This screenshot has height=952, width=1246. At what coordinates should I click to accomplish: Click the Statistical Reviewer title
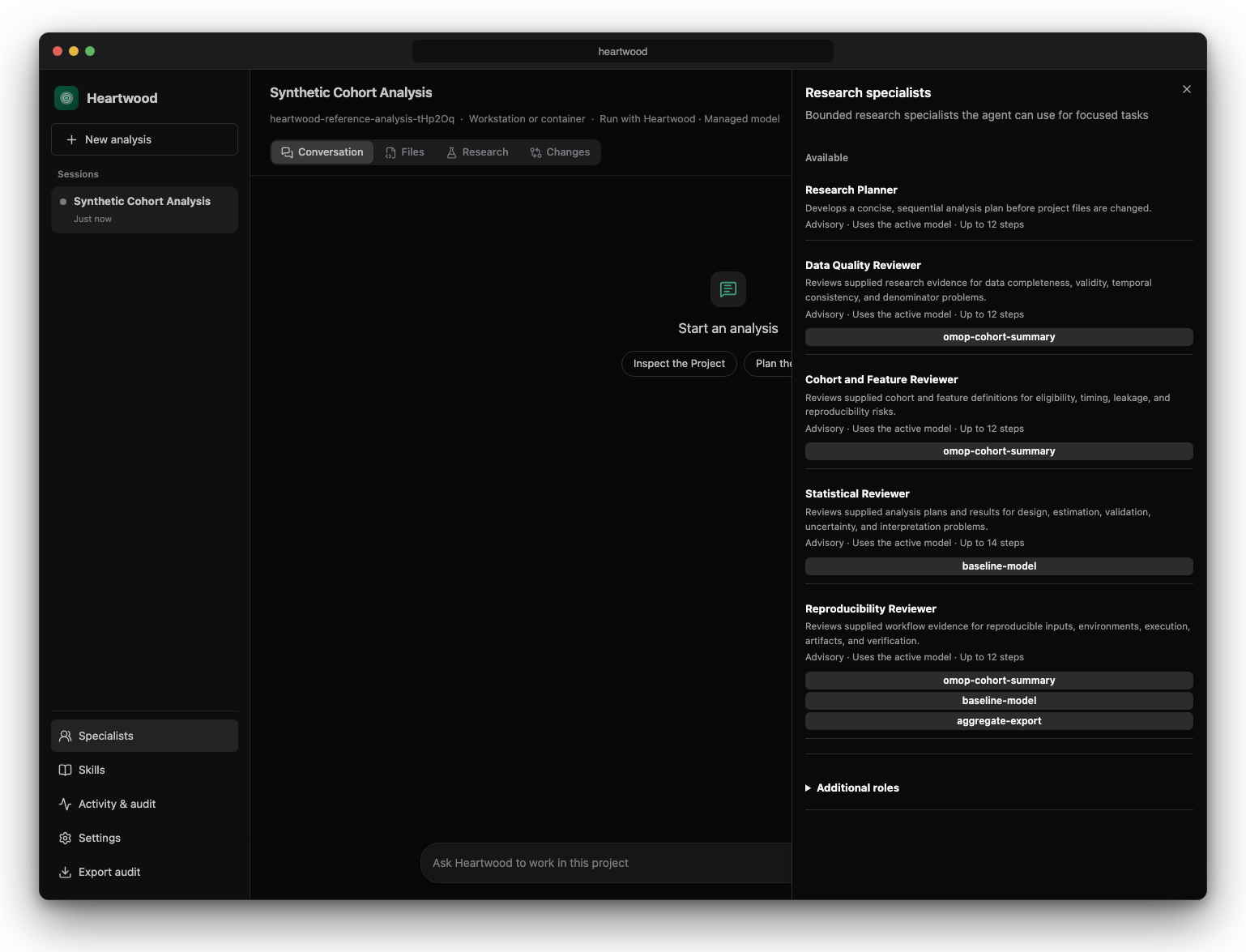(x=857, y=493)
